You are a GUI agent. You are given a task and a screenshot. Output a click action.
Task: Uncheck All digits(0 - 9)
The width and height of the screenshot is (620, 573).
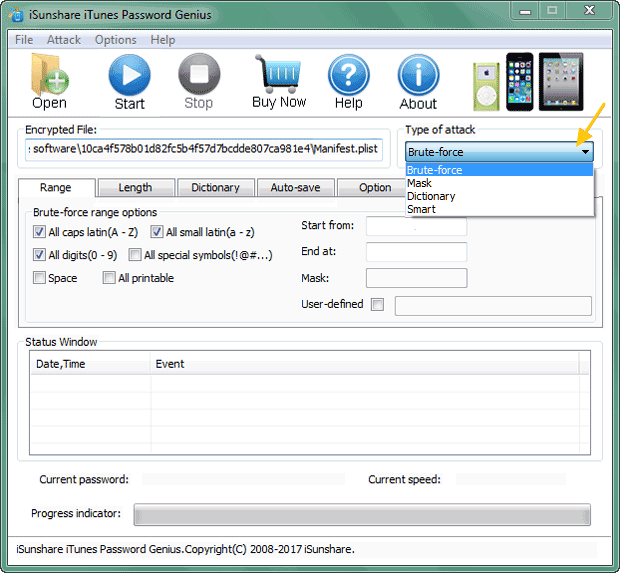click(x=39, y=255)
